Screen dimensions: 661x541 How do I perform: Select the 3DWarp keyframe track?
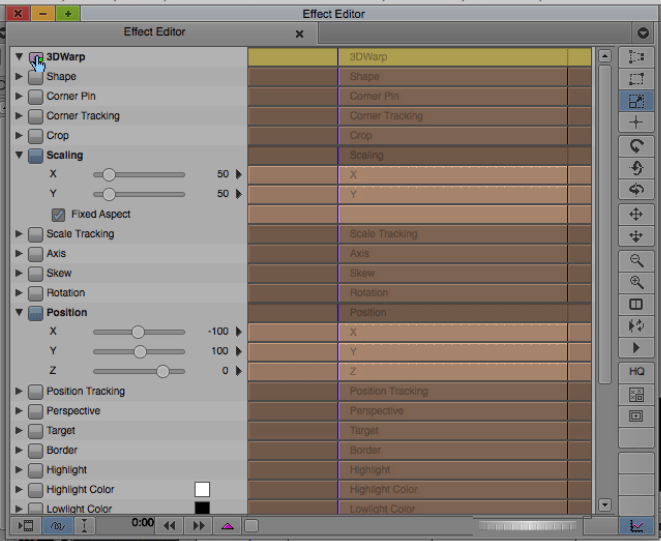pos(419,57)
